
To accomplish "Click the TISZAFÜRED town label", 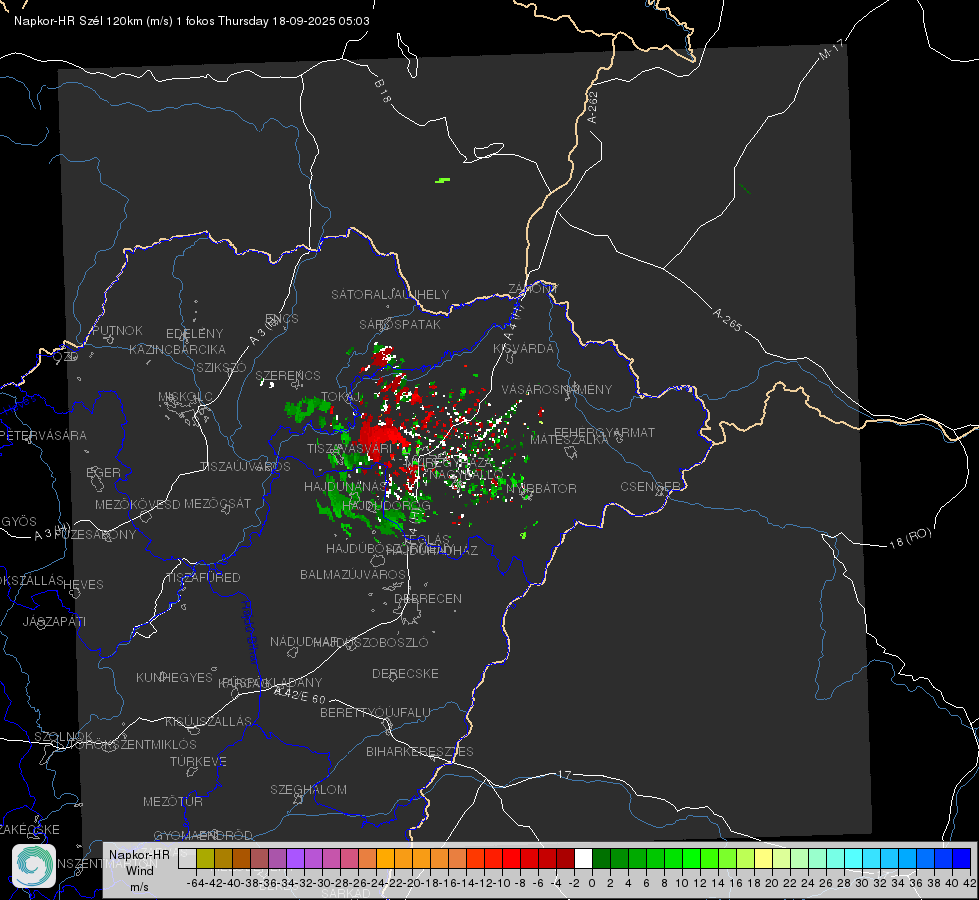I will tap(204, 578).
